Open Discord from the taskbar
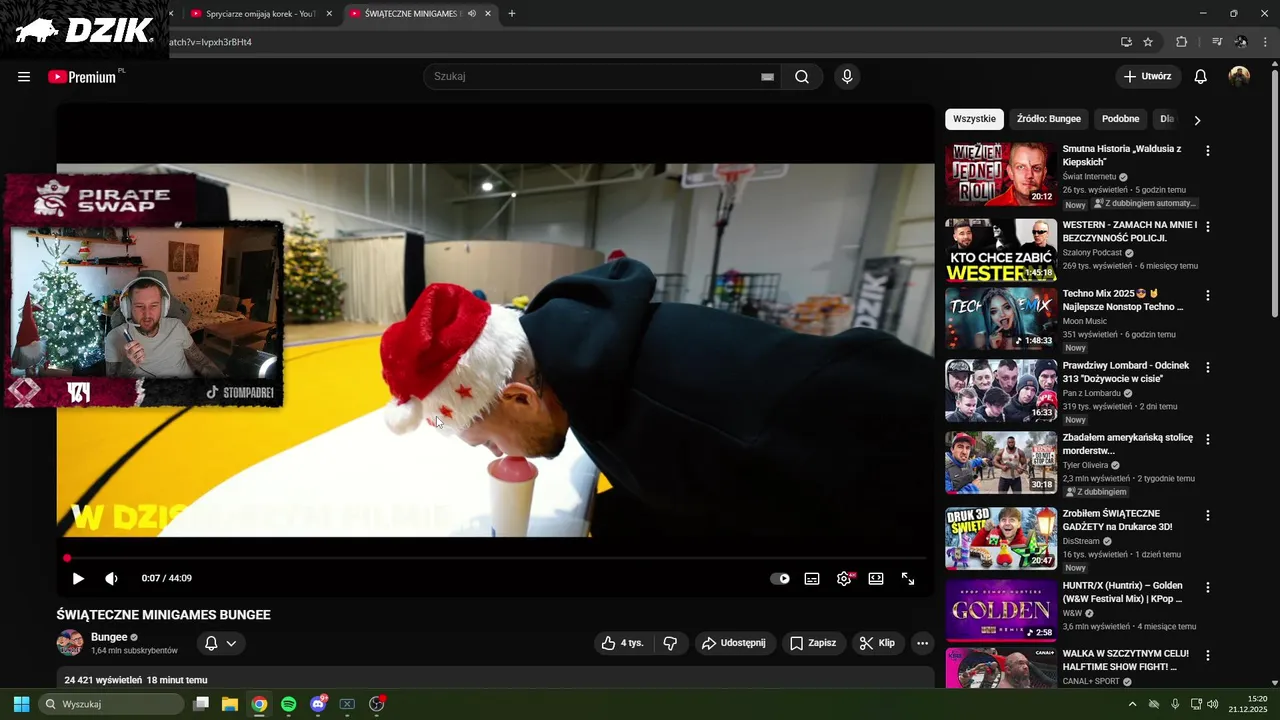The width and height of the screenshot is (1280, 720). point(319,704)
